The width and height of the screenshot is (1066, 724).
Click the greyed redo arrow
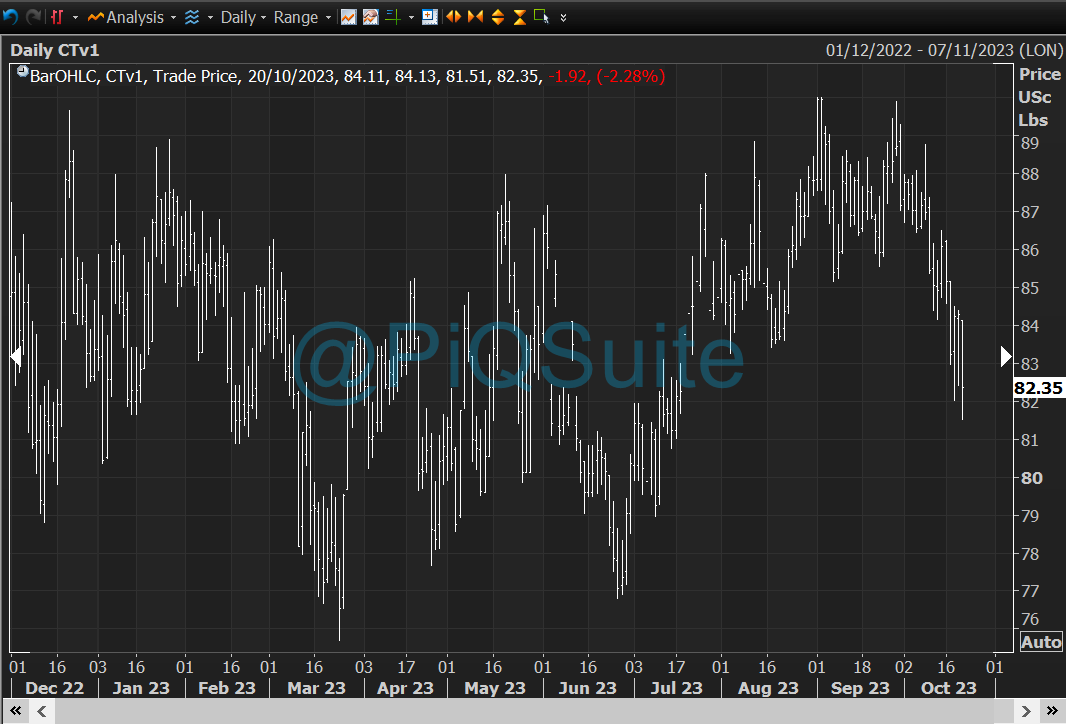coord(33,16)
